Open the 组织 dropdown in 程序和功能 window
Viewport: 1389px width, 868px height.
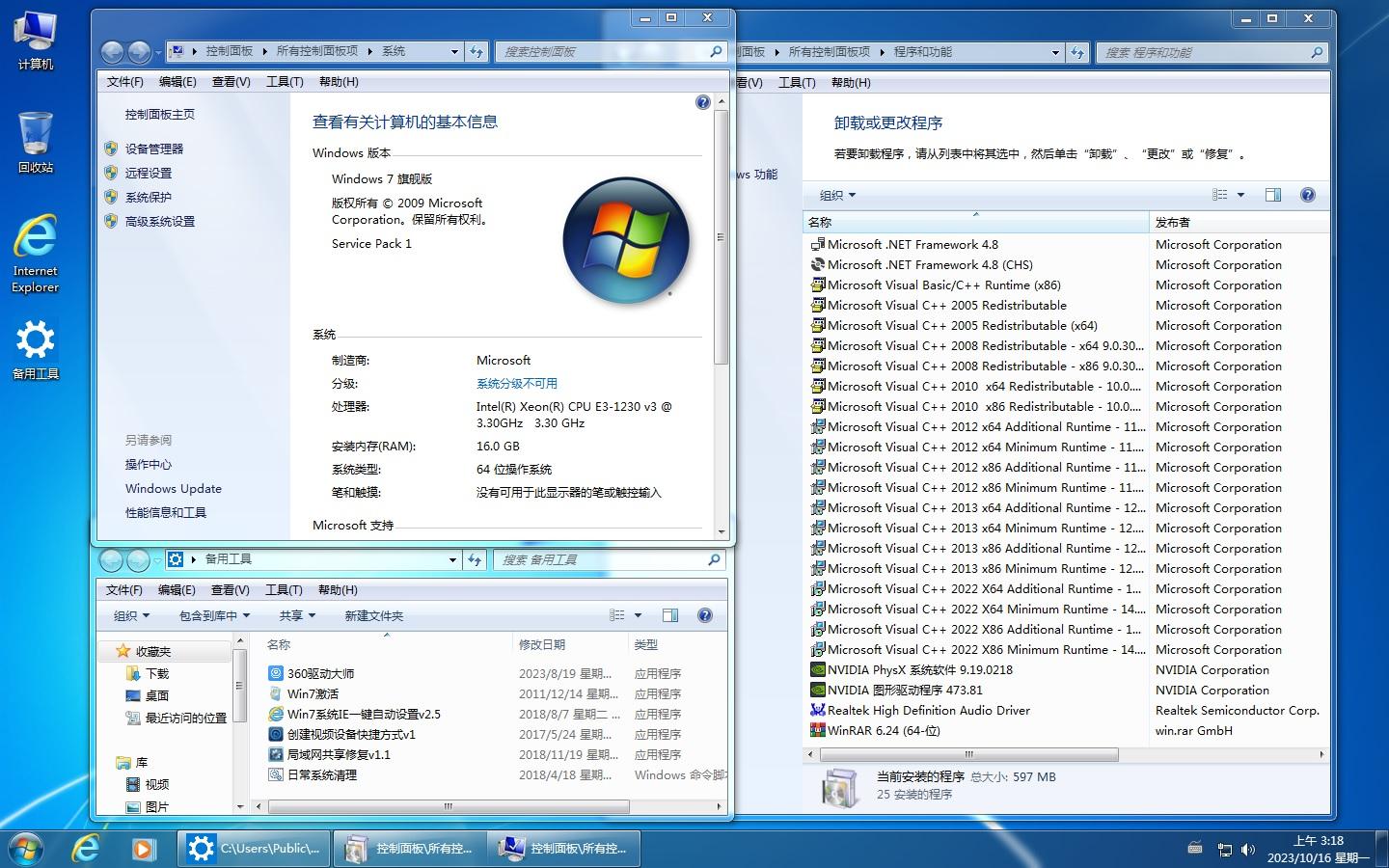838,195
